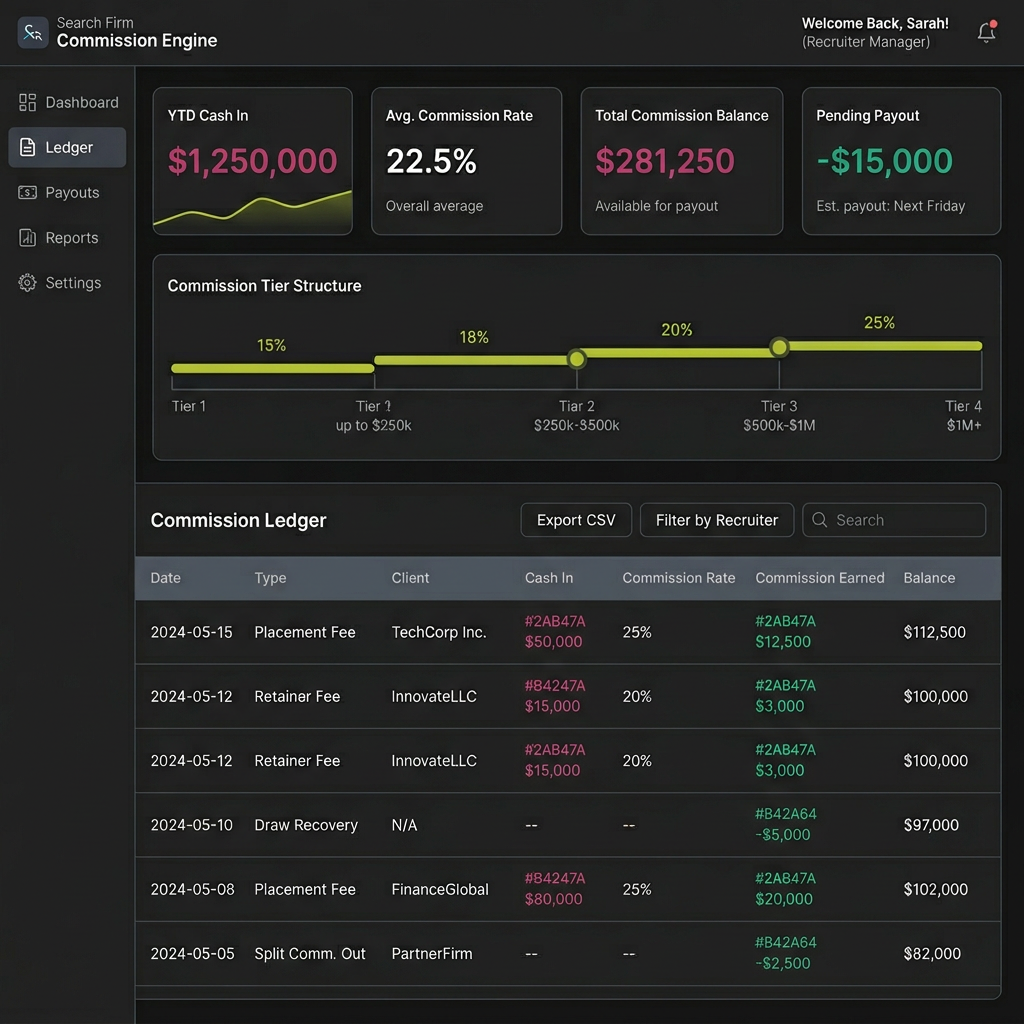Click the Reports chart icon

point(27,238)
